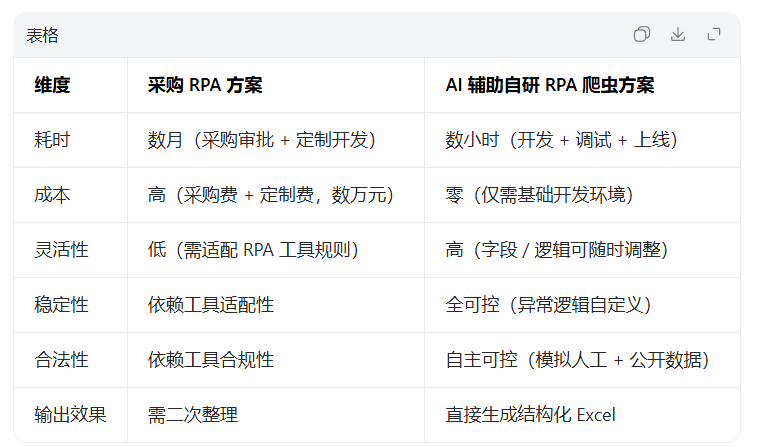
Task: Click cell '零（仅需基础开发环境）'
Action: [x=539, y=195]
